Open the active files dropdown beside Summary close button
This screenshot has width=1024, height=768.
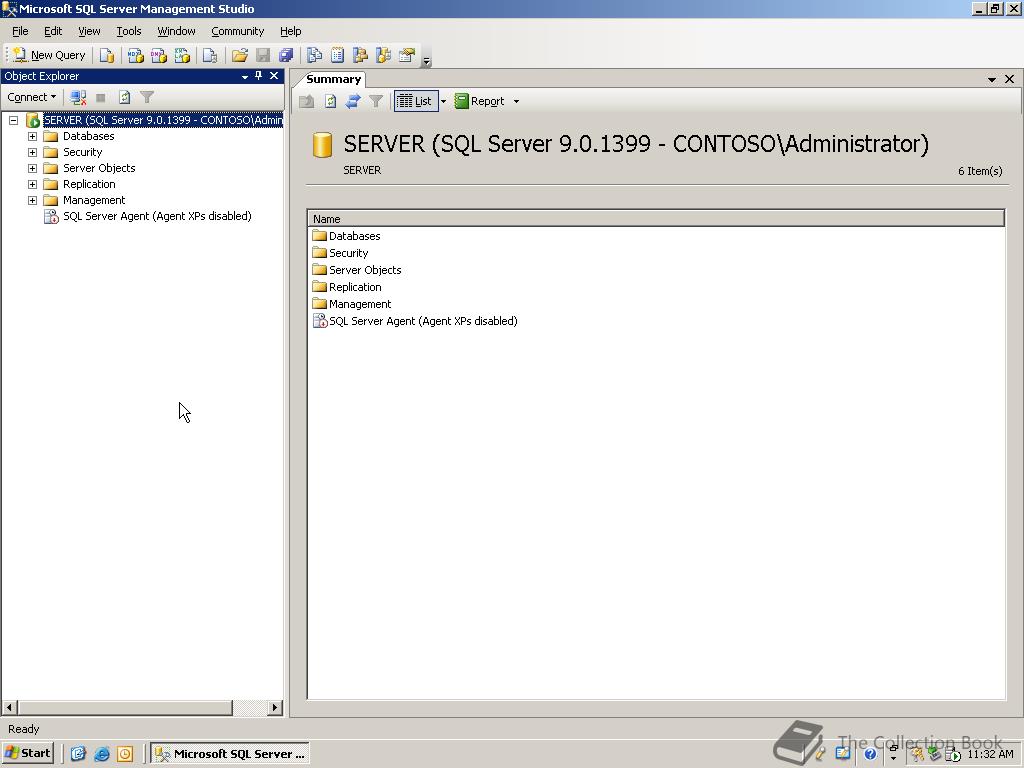pyautogui.click(x=991, y=79)
